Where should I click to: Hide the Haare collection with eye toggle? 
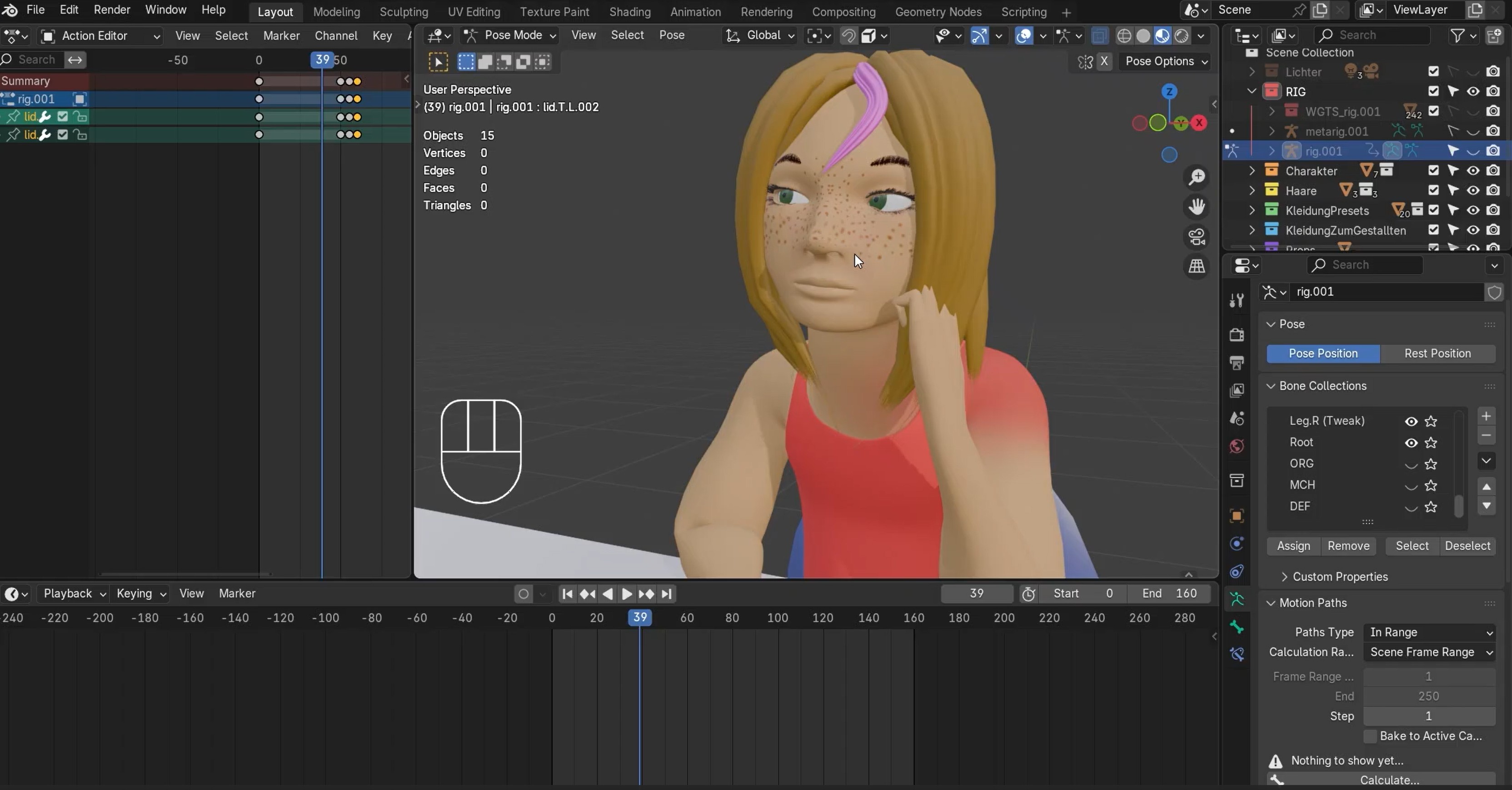1473,190
